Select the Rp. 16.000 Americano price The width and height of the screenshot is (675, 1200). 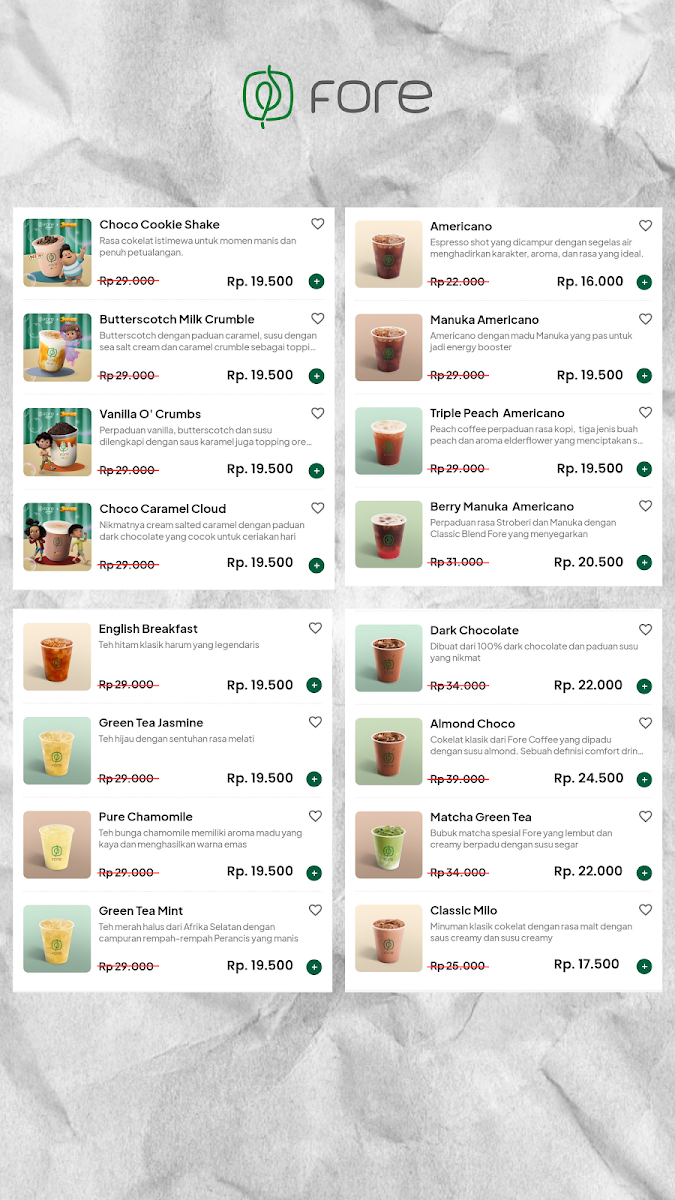[589, 282]
